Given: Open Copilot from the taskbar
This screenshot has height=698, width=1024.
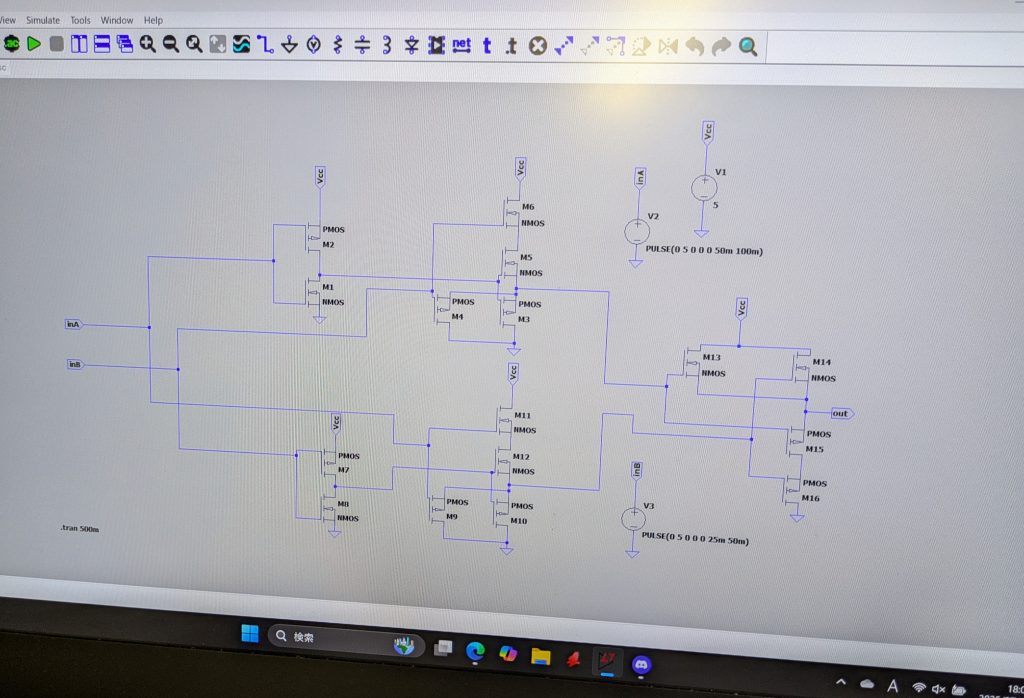Looking at the screenshot, I should pyautogui.click(x=508, y=654).
